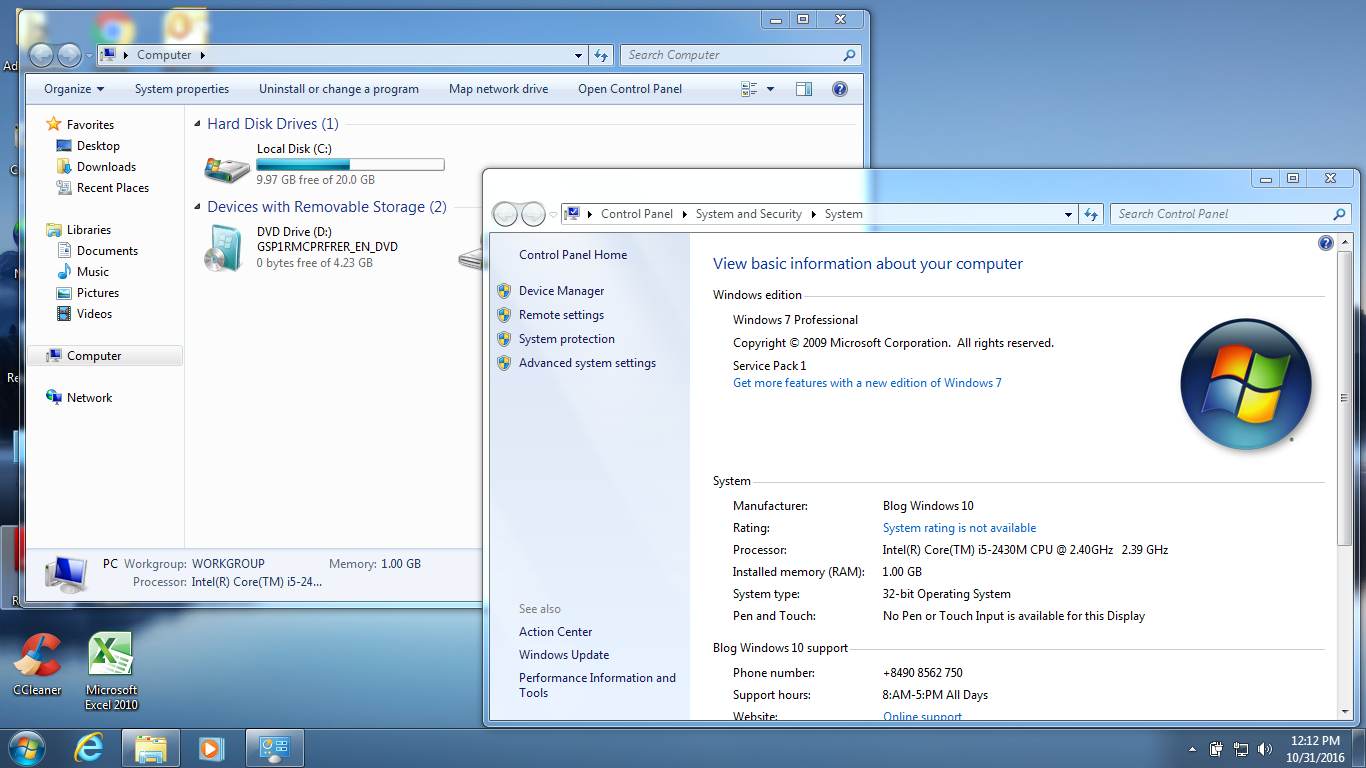1366x768 pixels.
Task: Expand arrow after Computer breadcrumb
Action: click(203, 55)
